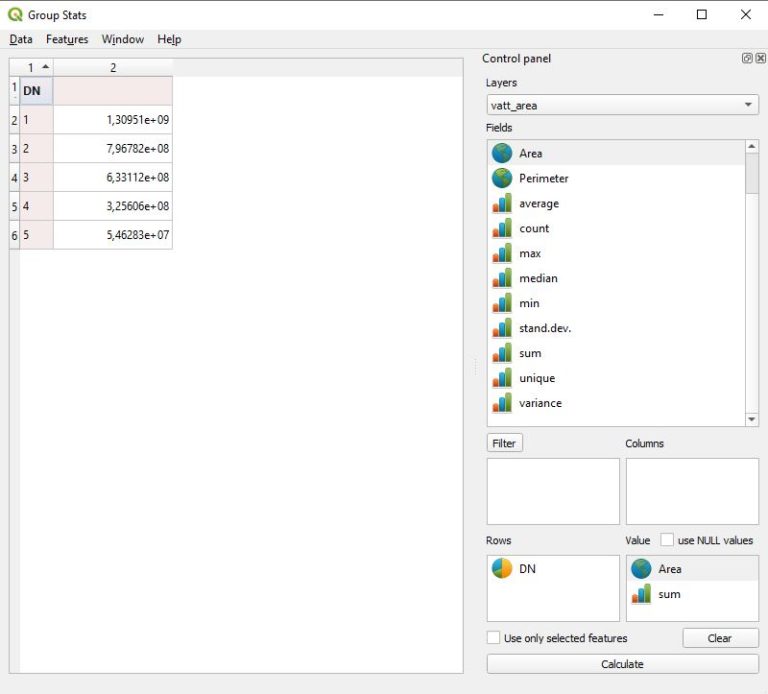Viewport: 768px width, 694px height.
Task: Click column 1 header sort arrow
Action: click(x=45, y=67)
